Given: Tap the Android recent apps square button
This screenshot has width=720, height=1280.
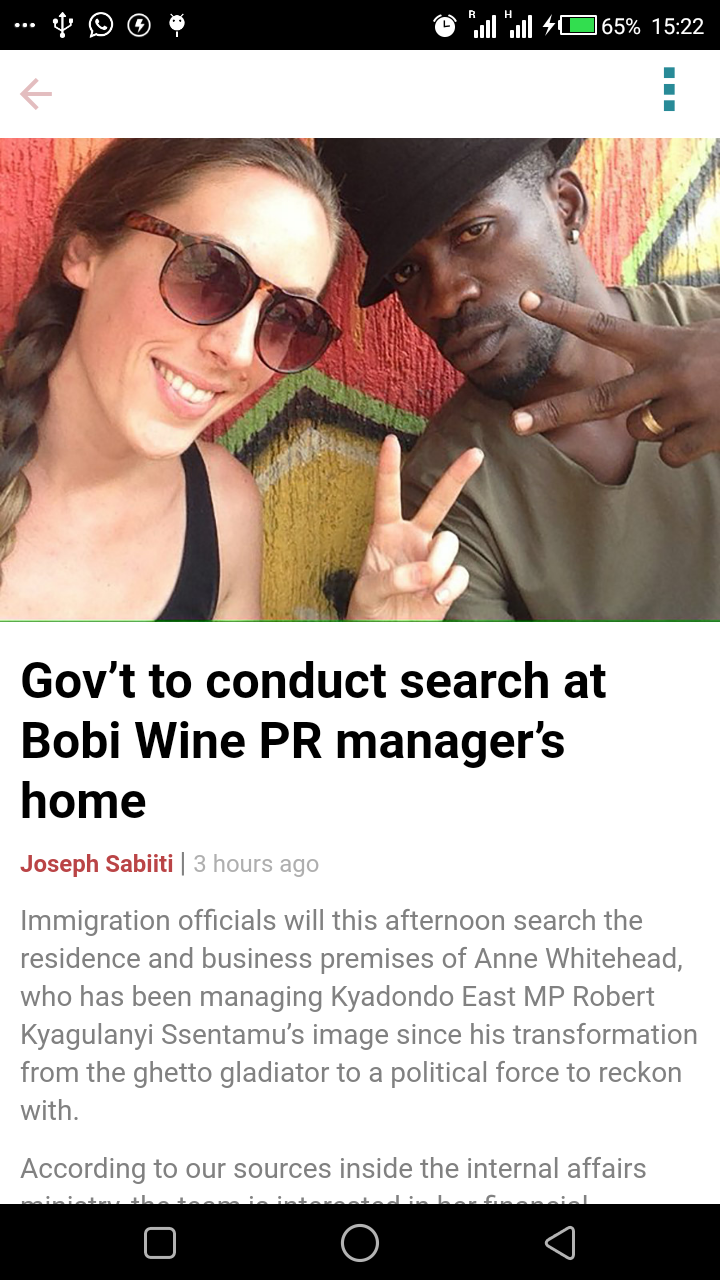Looking at the screenshot, I should (160, 1243).
